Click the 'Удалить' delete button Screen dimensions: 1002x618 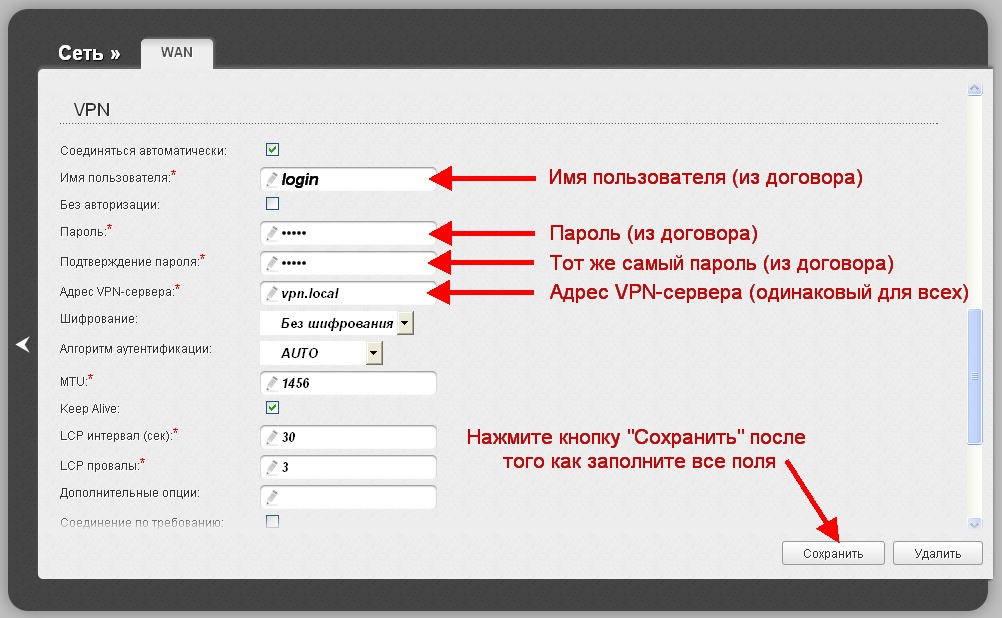(937, 553)
